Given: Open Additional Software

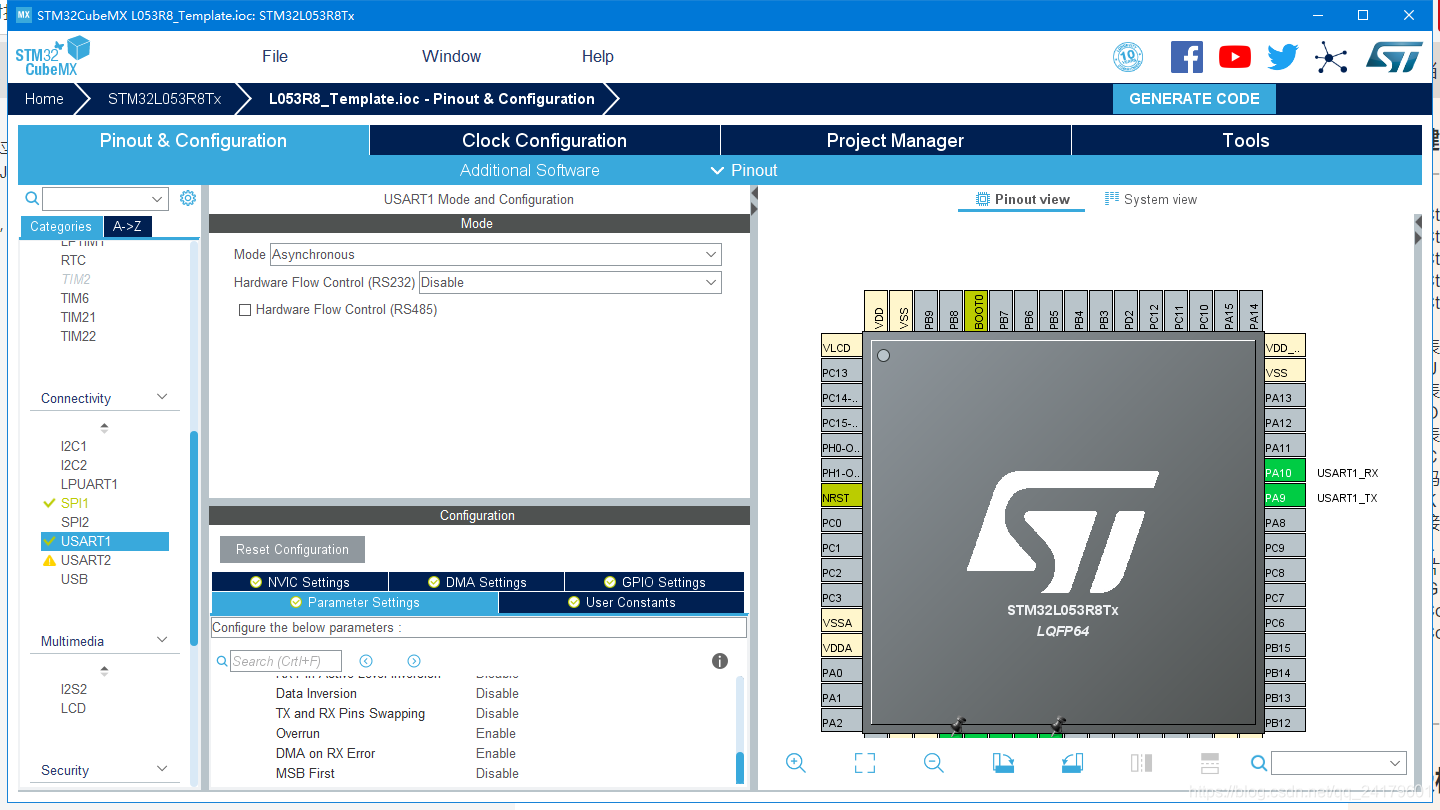Looking at the screenshot, I should pyautogui.click(x=530, y=170).
